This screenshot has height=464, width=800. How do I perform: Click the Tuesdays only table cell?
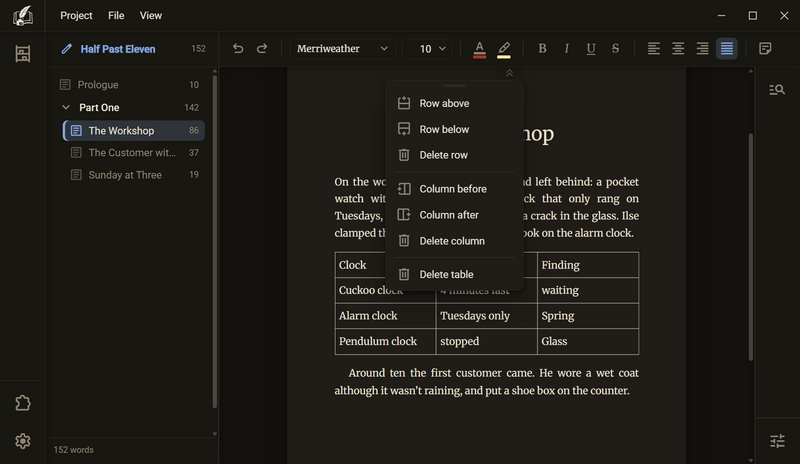point(487,315)
